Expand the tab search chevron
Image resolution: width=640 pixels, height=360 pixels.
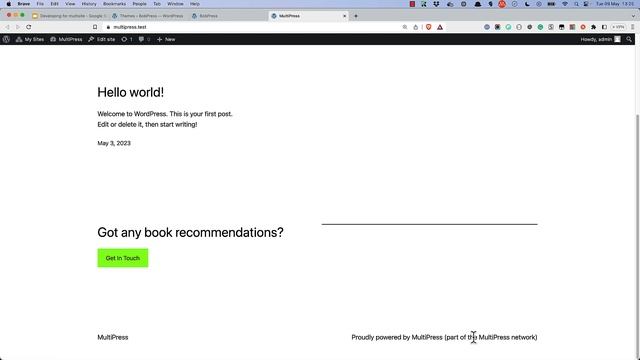click(633, 16)
